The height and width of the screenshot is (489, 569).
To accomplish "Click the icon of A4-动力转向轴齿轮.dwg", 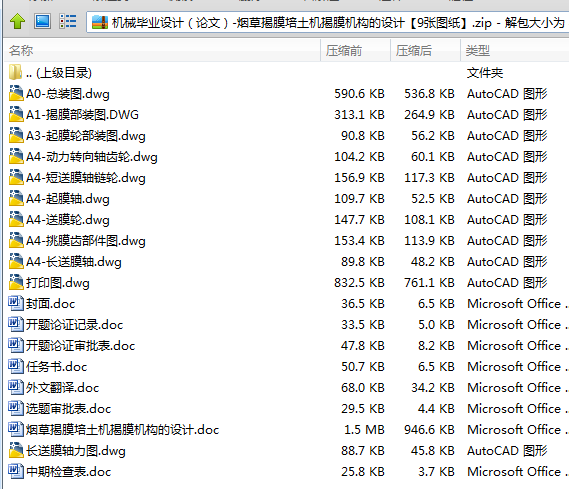I will [16, 156].
